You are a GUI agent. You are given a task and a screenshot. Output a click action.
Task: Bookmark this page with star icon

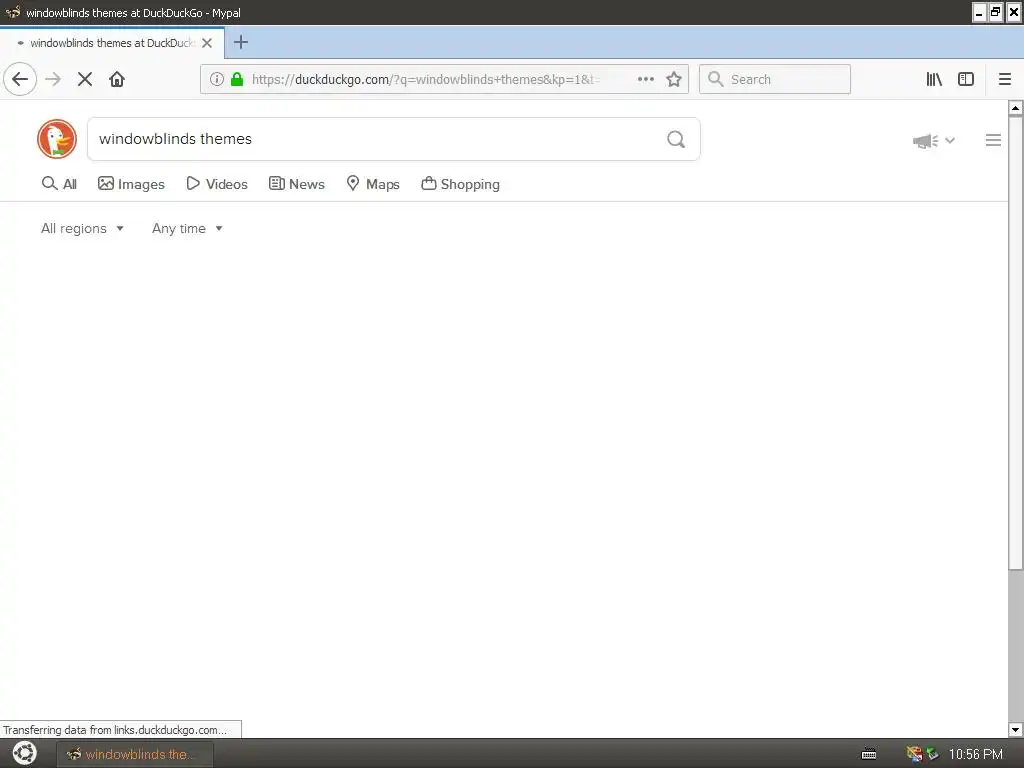(x=674, y=80)
